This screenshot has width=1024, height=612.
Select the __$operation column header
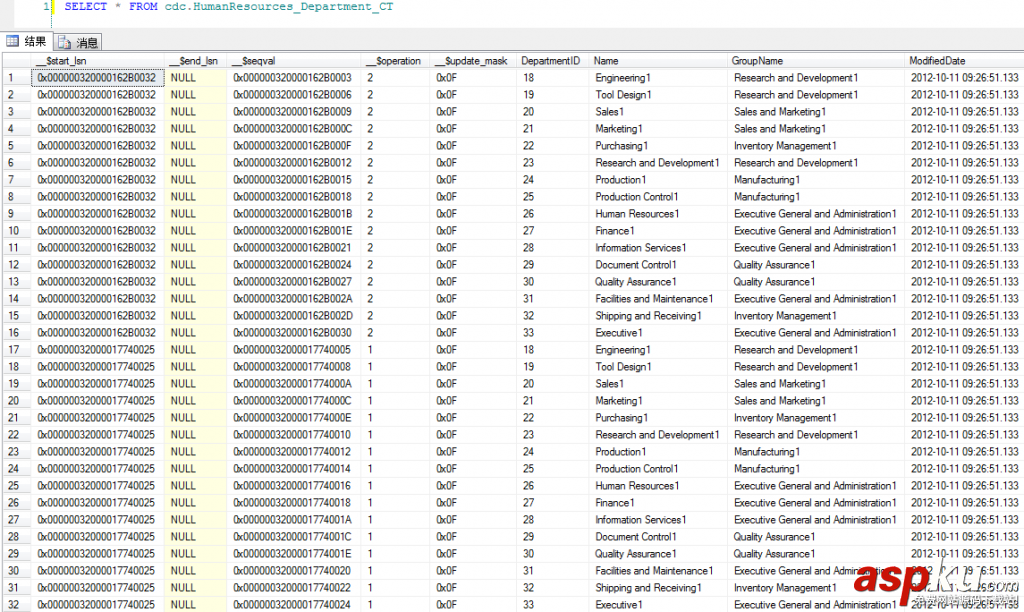pos(396,61)
